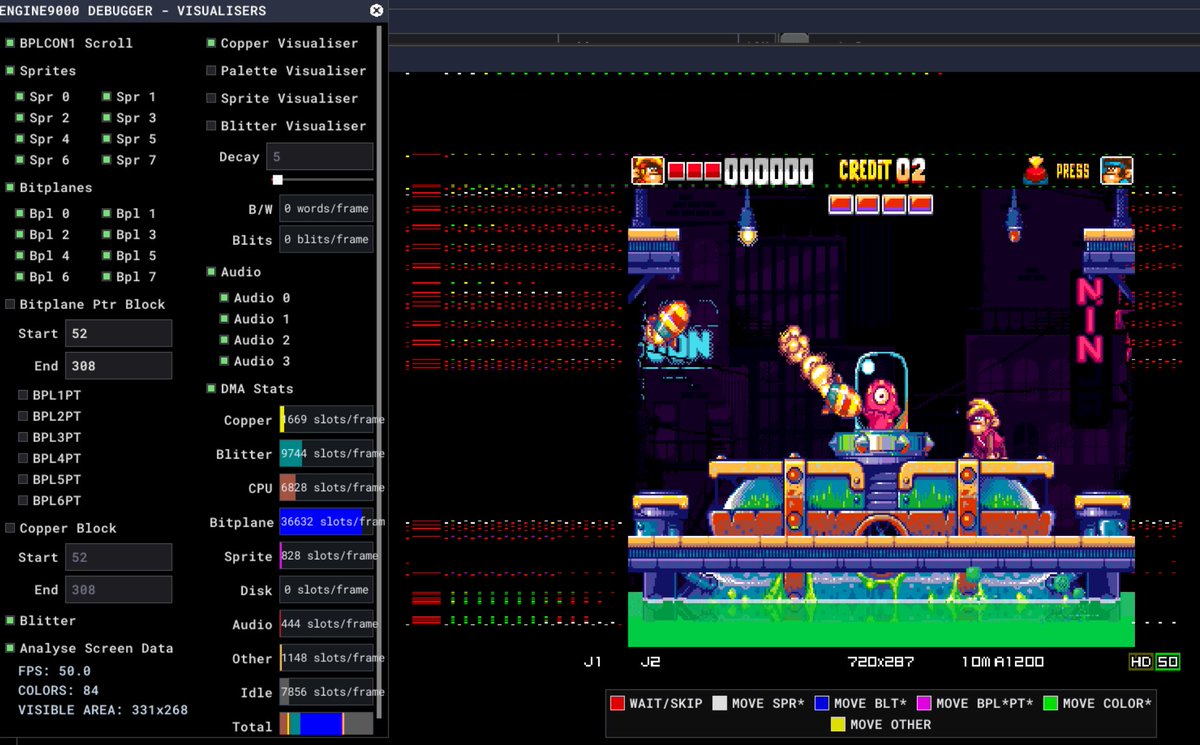This screenshot has width=1200, height=745.
Task: Enable BPL5PT checkbox
Action: 23,479
